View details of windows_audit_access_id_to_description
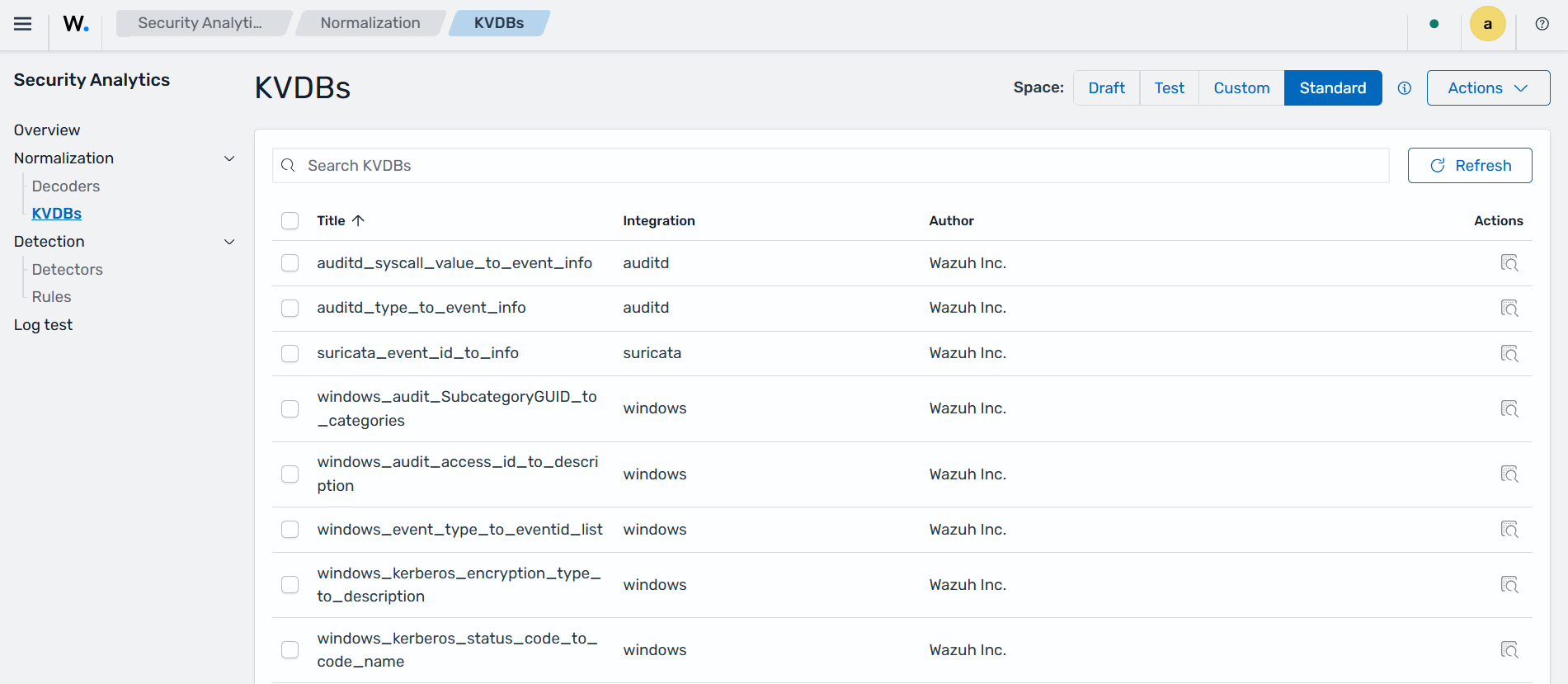The width and height of the screenshot is (1568, 684). click(1509, 474)
